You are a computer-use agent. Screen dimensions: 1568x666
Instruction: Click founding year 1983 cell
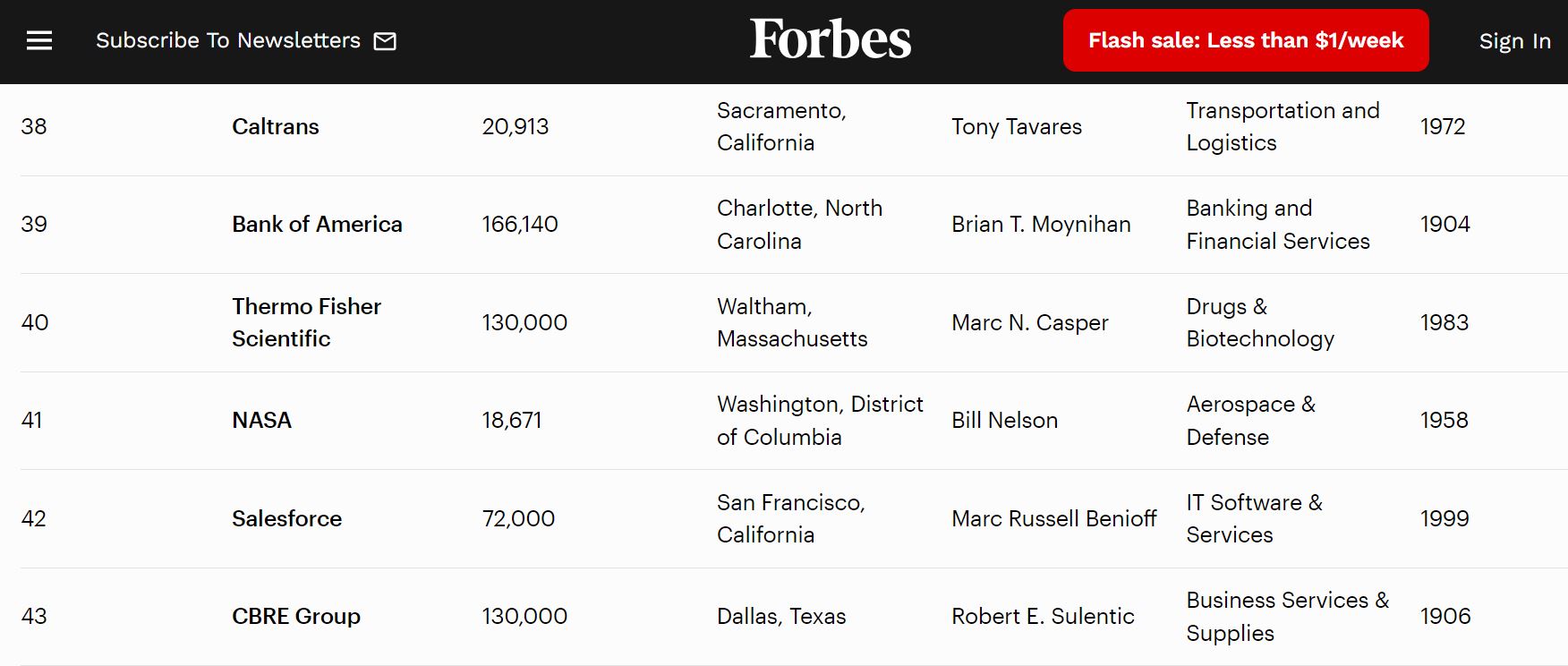pos(1444,322)
